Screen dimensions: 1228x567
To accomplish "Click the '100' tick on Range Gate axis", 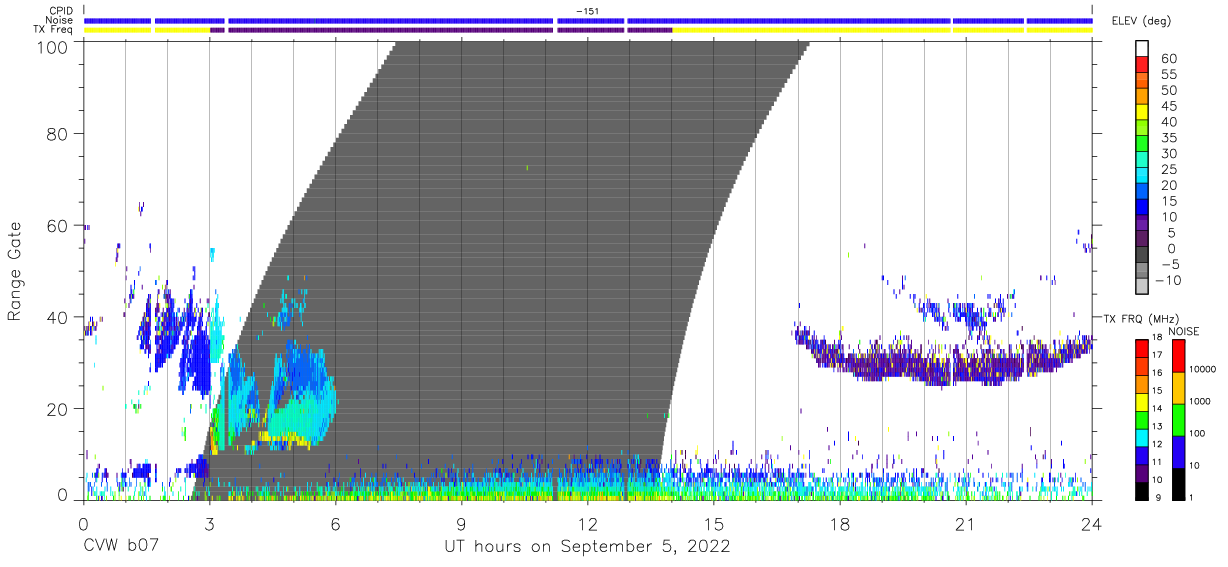I will coord(52,46).
